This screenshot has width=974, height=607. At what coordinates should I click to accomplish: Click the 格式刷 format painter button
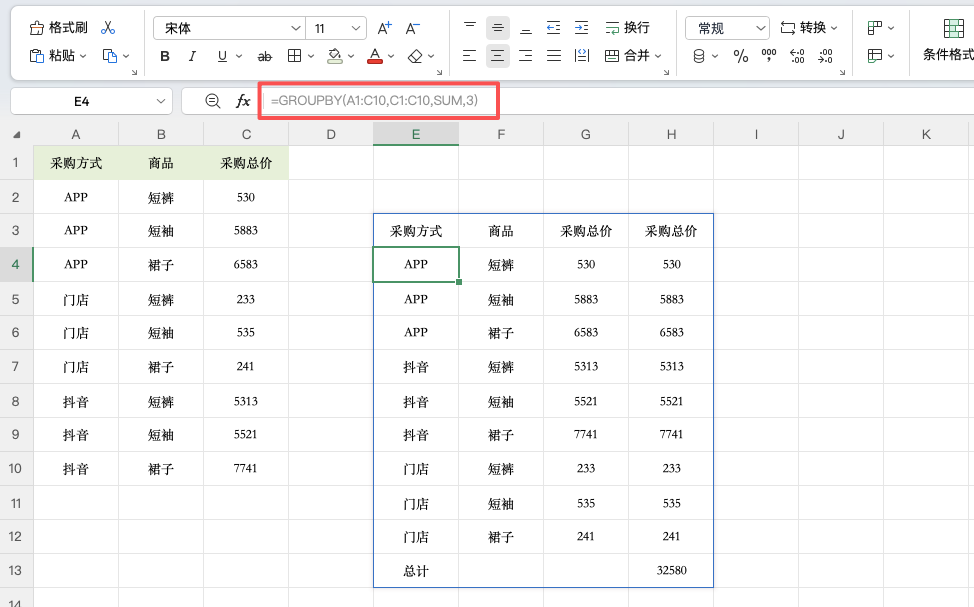coord(59,28)
